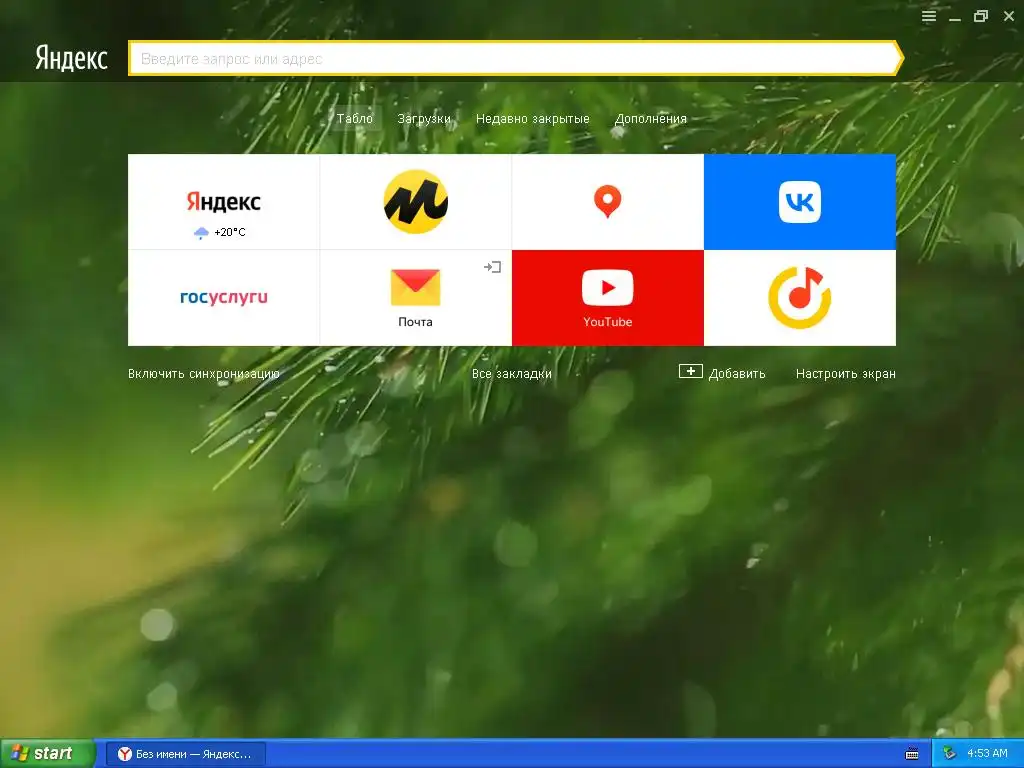Click the Добавить text label
This screenshot has height=768, width=1024.
click(x=737, y=374)
